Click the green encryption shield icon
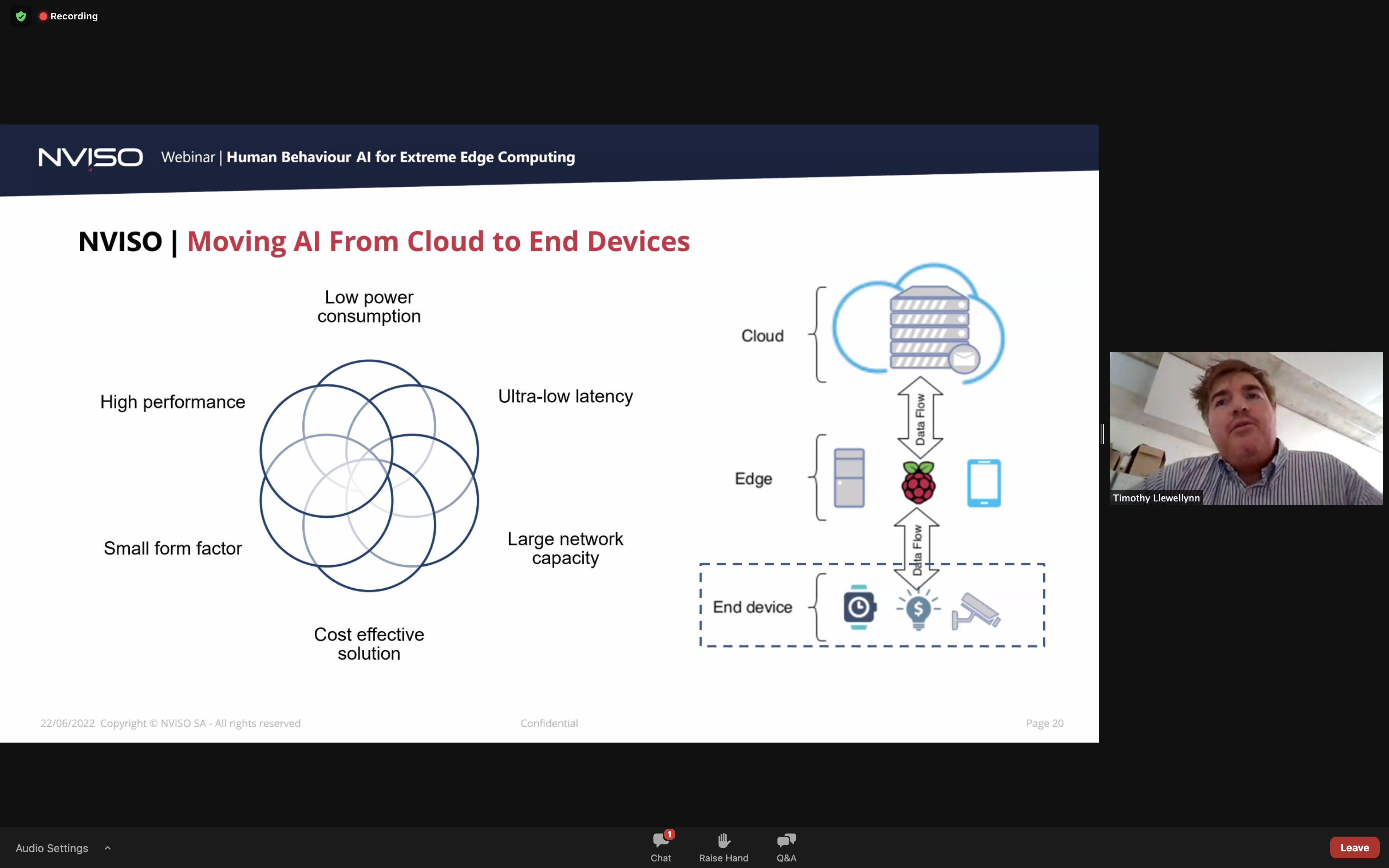Screen dimensions: 1389x868 [21, 16]
